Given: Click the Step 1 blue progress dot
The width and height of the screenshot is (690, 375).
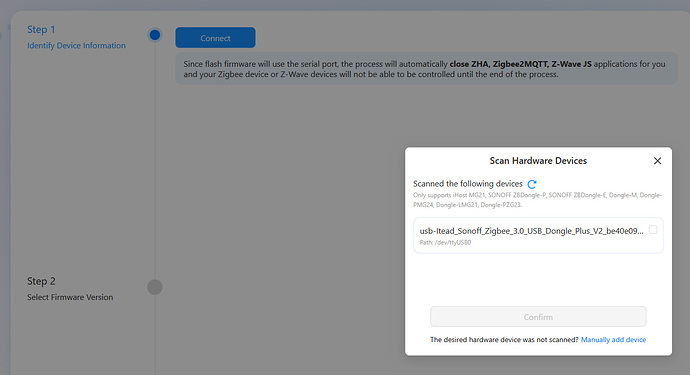Looking at the screenshot, I should coord(155,35).
